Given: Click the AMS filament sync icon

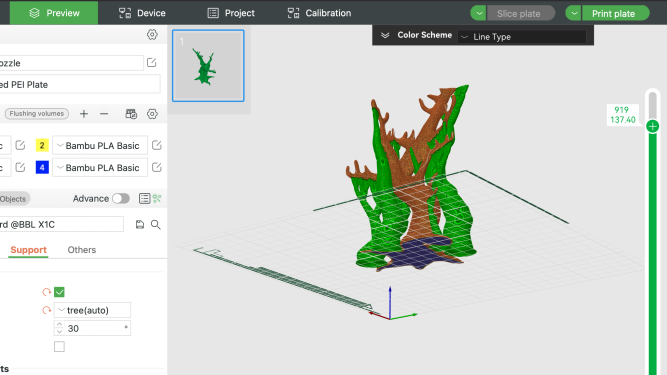Looking at the screenshot, I should click(x=131, y=114).
